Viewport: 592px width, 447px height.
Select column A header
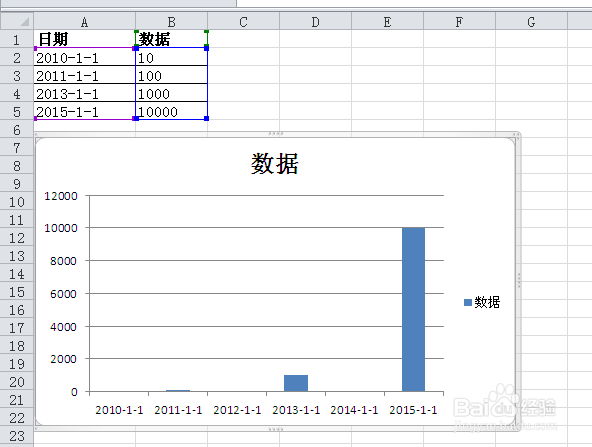click(85, 22)
